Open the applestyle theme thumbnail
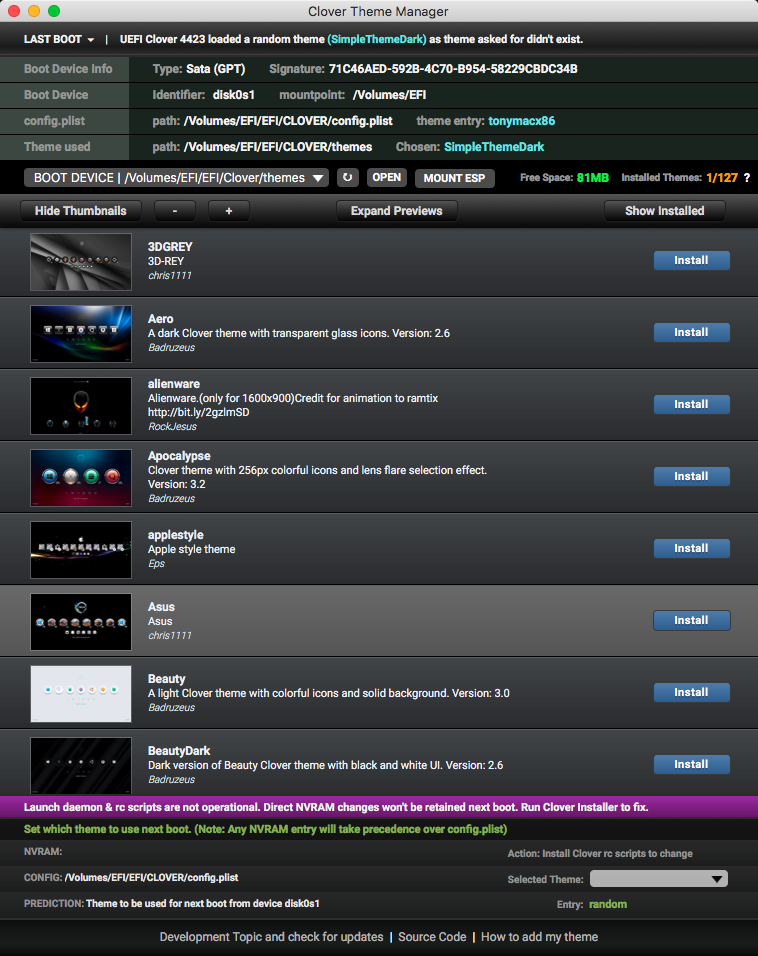This screenshot has height=956, width=758. click(81, 549)
